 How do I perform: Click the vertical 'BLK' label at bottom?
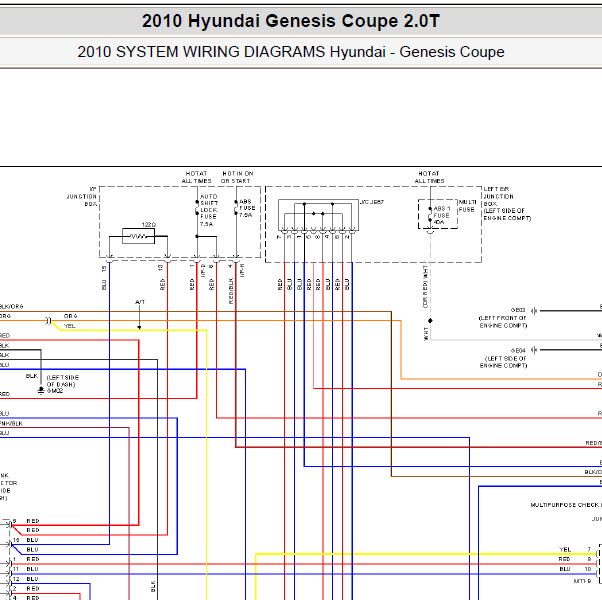tap(153, 586)
